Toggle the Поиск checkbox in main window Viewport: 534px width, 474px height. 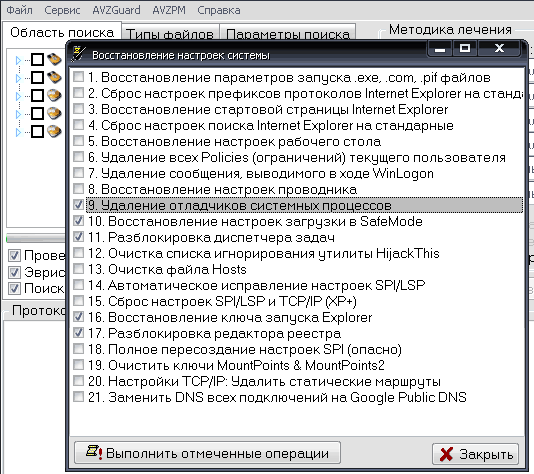pyautogui.click(x=14, y=288)
